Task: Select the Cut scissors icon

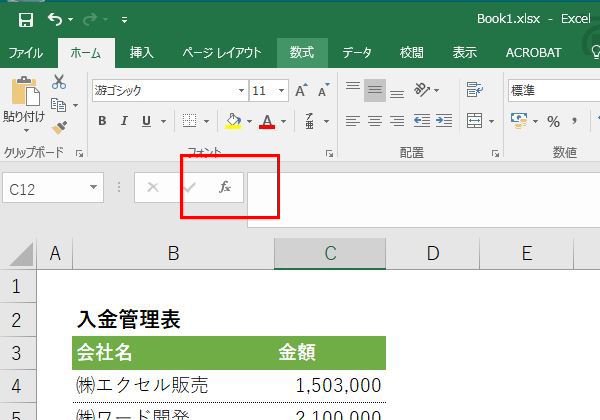Action: (59, 82)
